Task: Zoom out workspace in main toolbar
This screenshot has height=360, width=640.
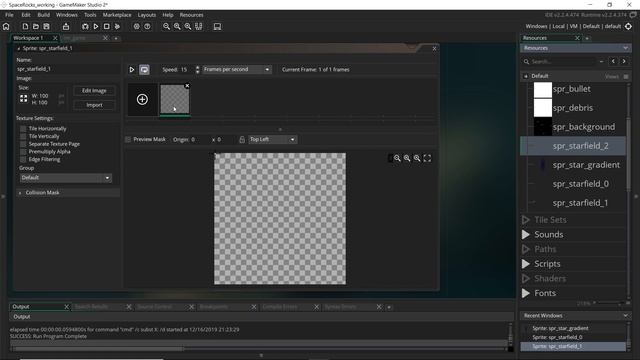Action: coord(167,27)
